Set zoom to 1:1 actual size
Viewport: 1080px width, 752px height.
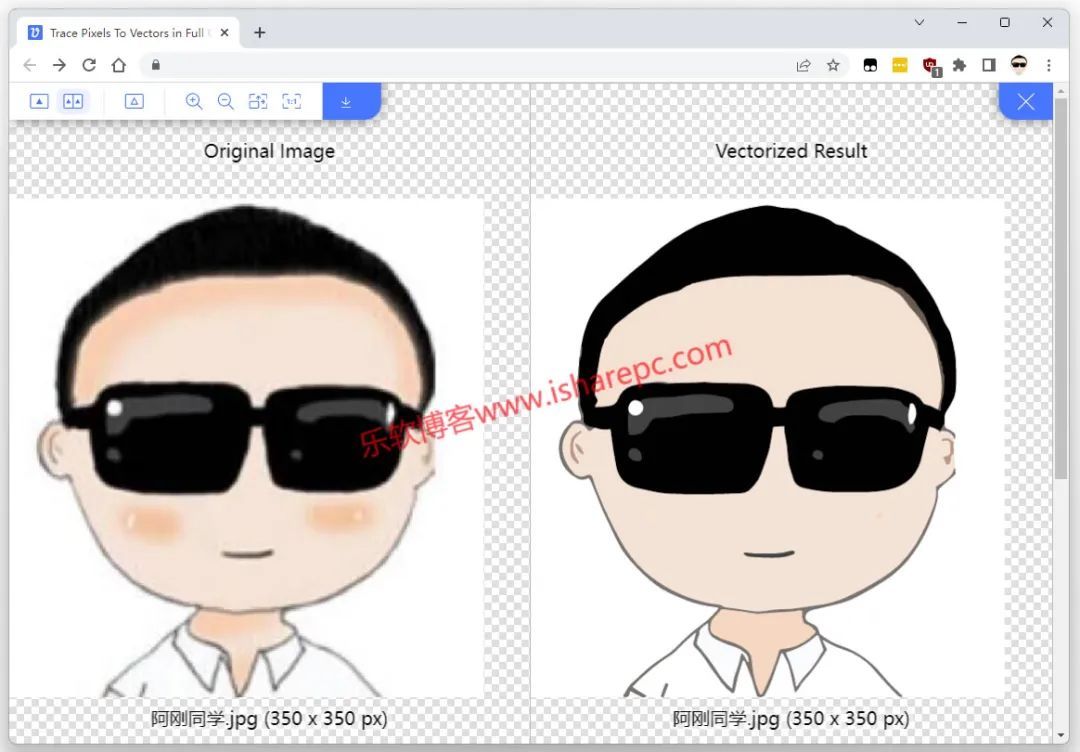click(292, 101)
